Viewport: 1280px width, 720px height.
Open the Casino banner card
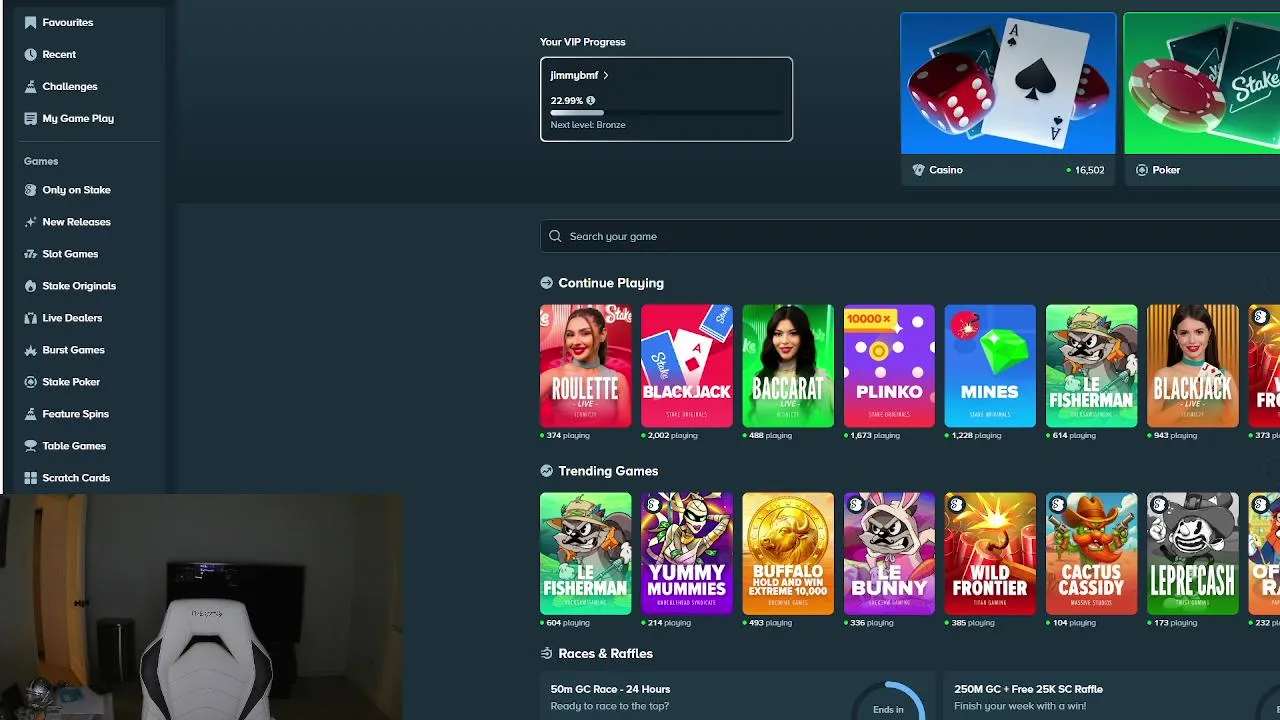coord(1008,99)
